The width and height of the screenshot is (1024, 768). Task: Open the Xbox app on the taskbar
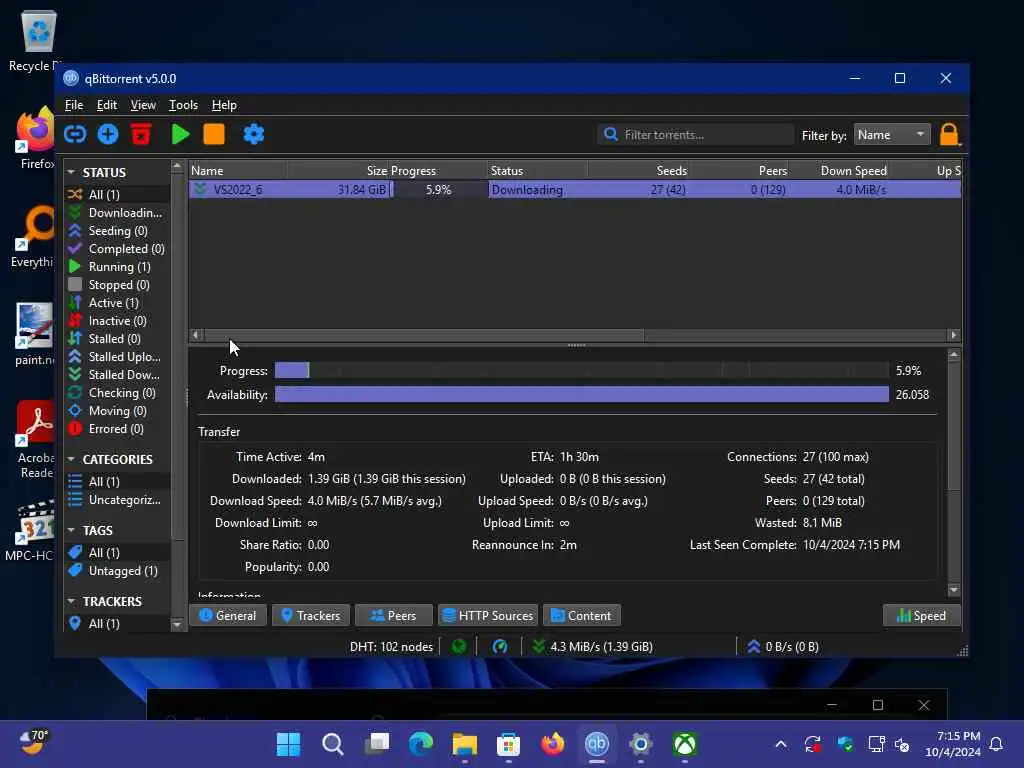(x=684, y=744)
